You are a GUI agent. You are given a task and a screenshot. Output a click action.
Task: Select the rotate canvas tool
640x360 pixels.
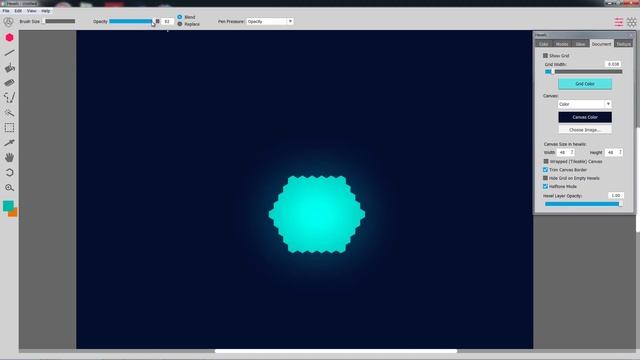pos(9,173)
